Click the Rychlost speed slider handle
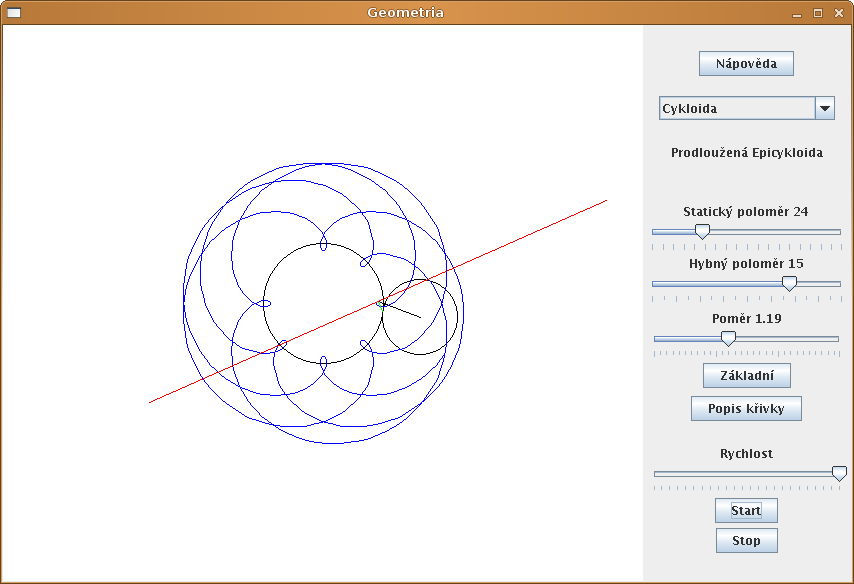This screenshot has width=854, height=584. 839,473
